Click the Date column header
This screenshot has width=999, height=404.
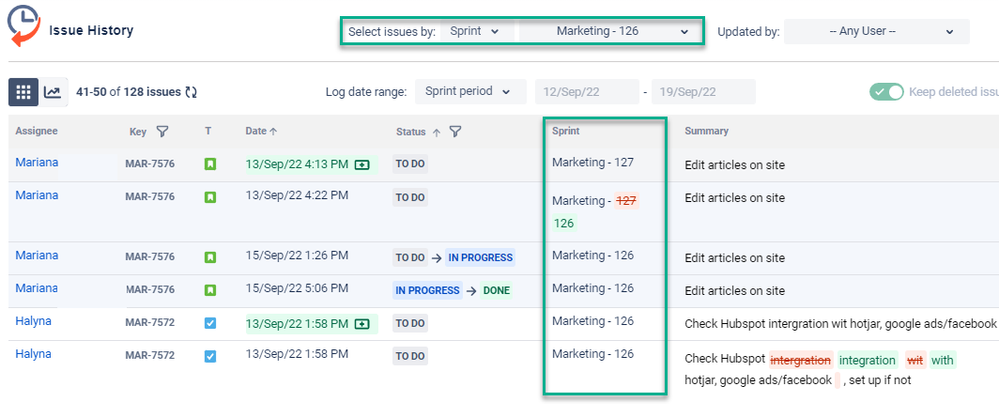click(x=255, y=131)
